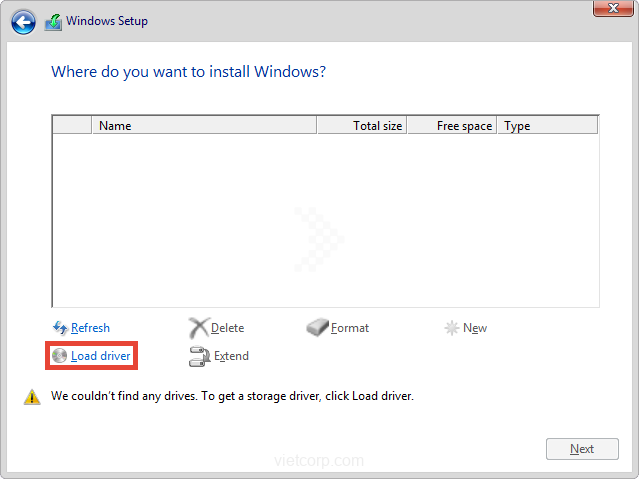Viewport: 639px width, 479px height.
Task: Click the Refresh arrows icon
Action: (x=59, y=328)
